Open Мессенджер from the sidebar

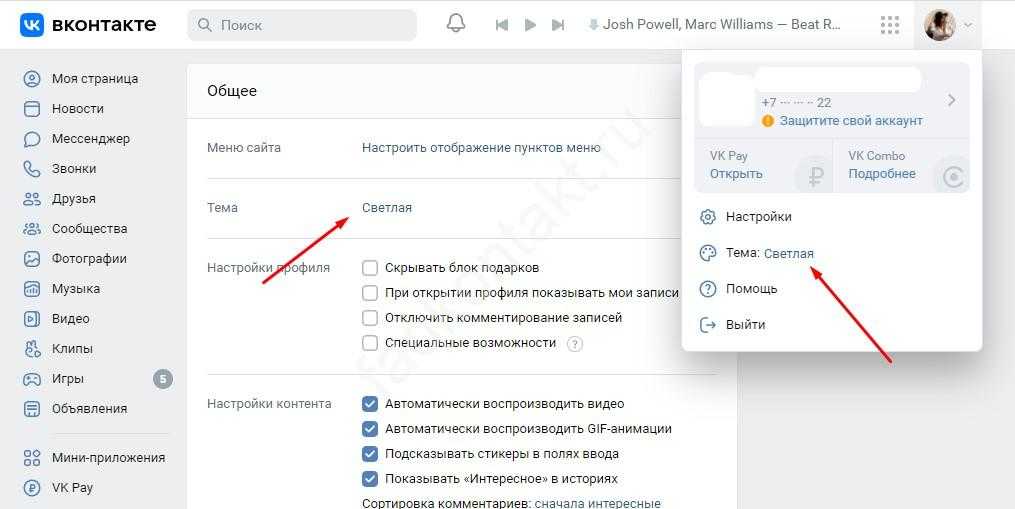tap(90, 139)
